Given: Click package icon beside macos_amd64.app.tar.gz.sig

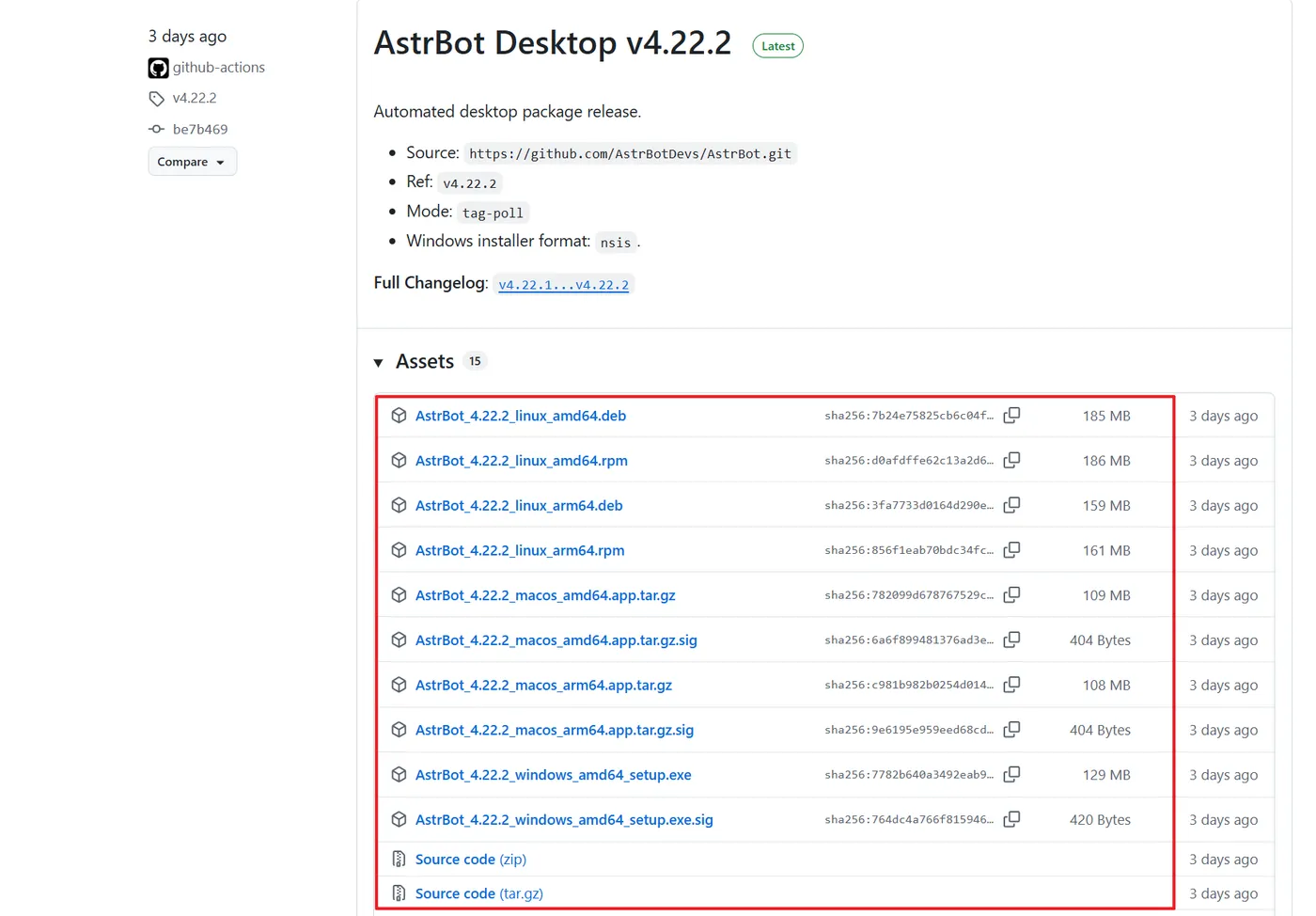Looking at the screenshot, I should coord(399,640).
